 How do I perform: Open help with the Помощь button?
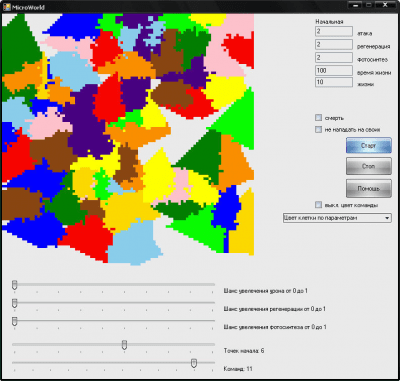(x=369, y=188)
